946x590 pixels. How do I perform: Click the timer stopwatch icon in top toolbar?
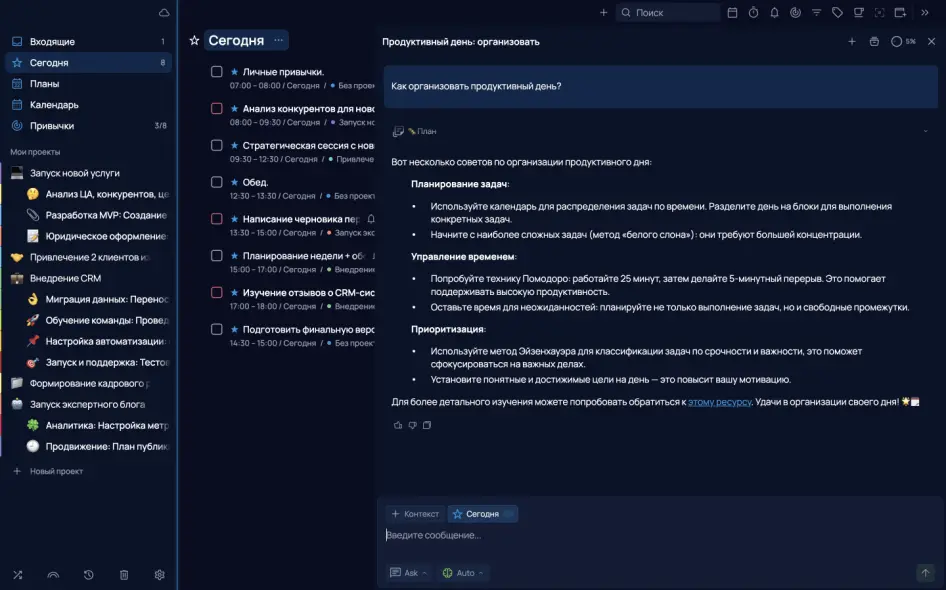point(753,13)
